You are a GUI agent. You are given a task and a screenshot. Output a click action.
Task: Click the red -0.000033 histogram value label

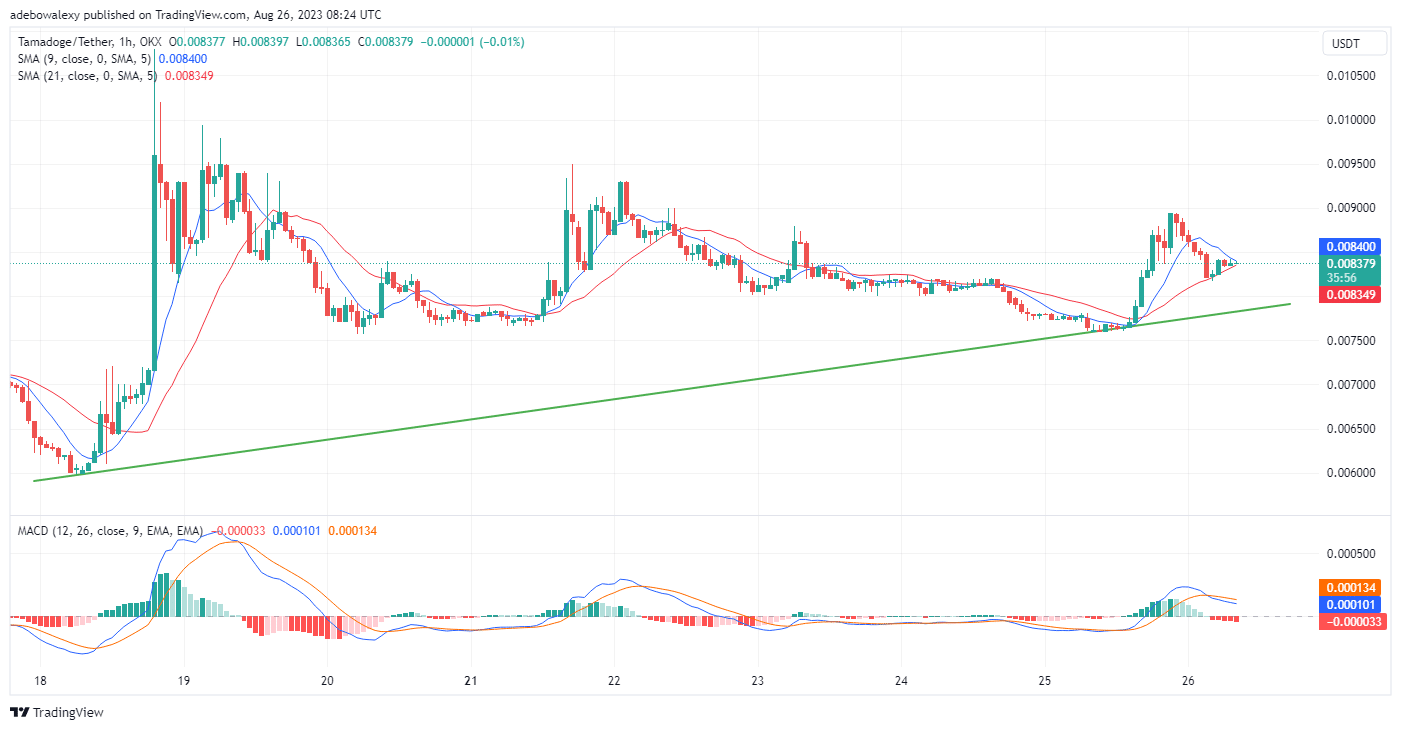1353,622
